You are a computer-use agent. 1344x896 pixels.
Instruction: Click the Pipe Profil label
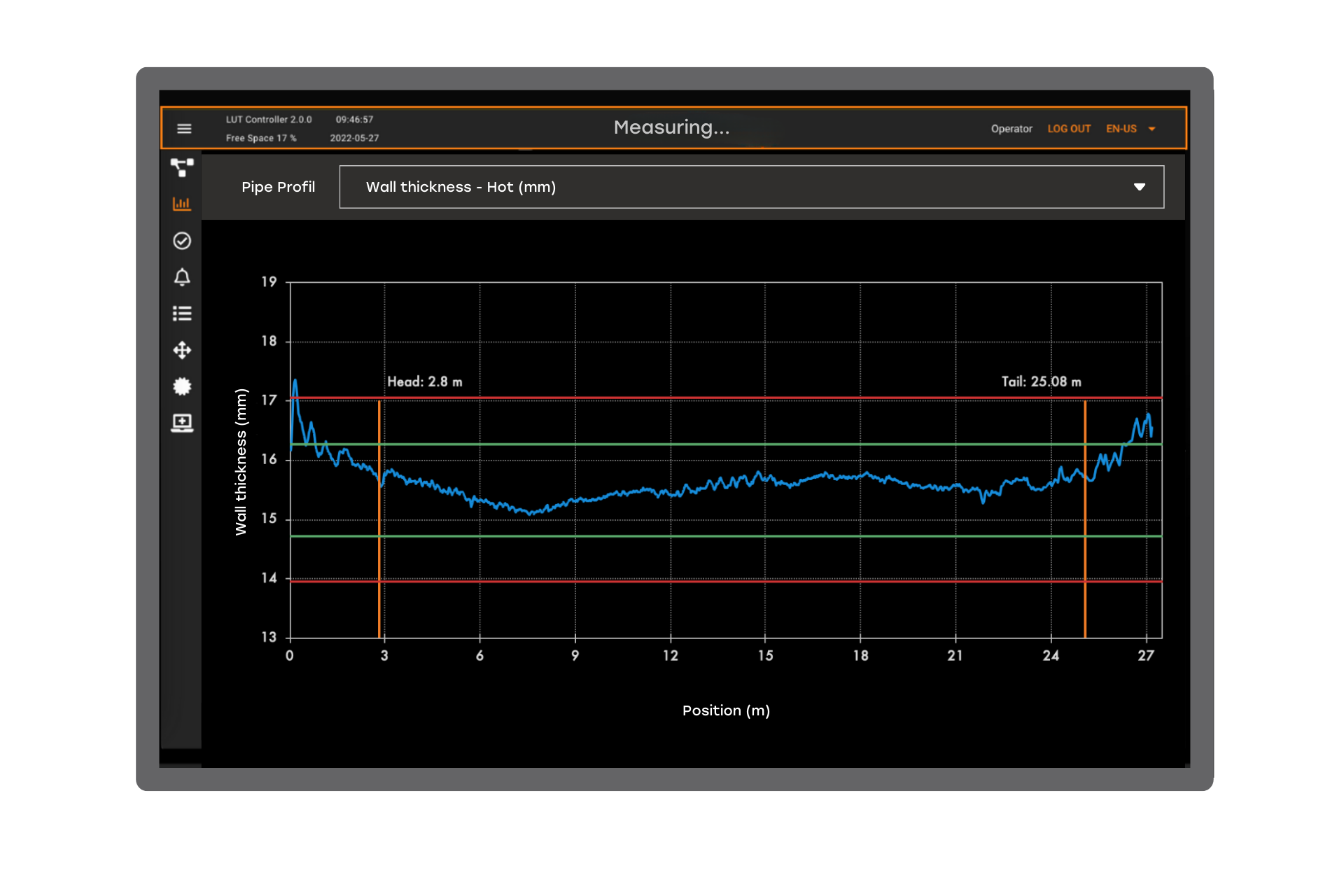click(278, 187)
